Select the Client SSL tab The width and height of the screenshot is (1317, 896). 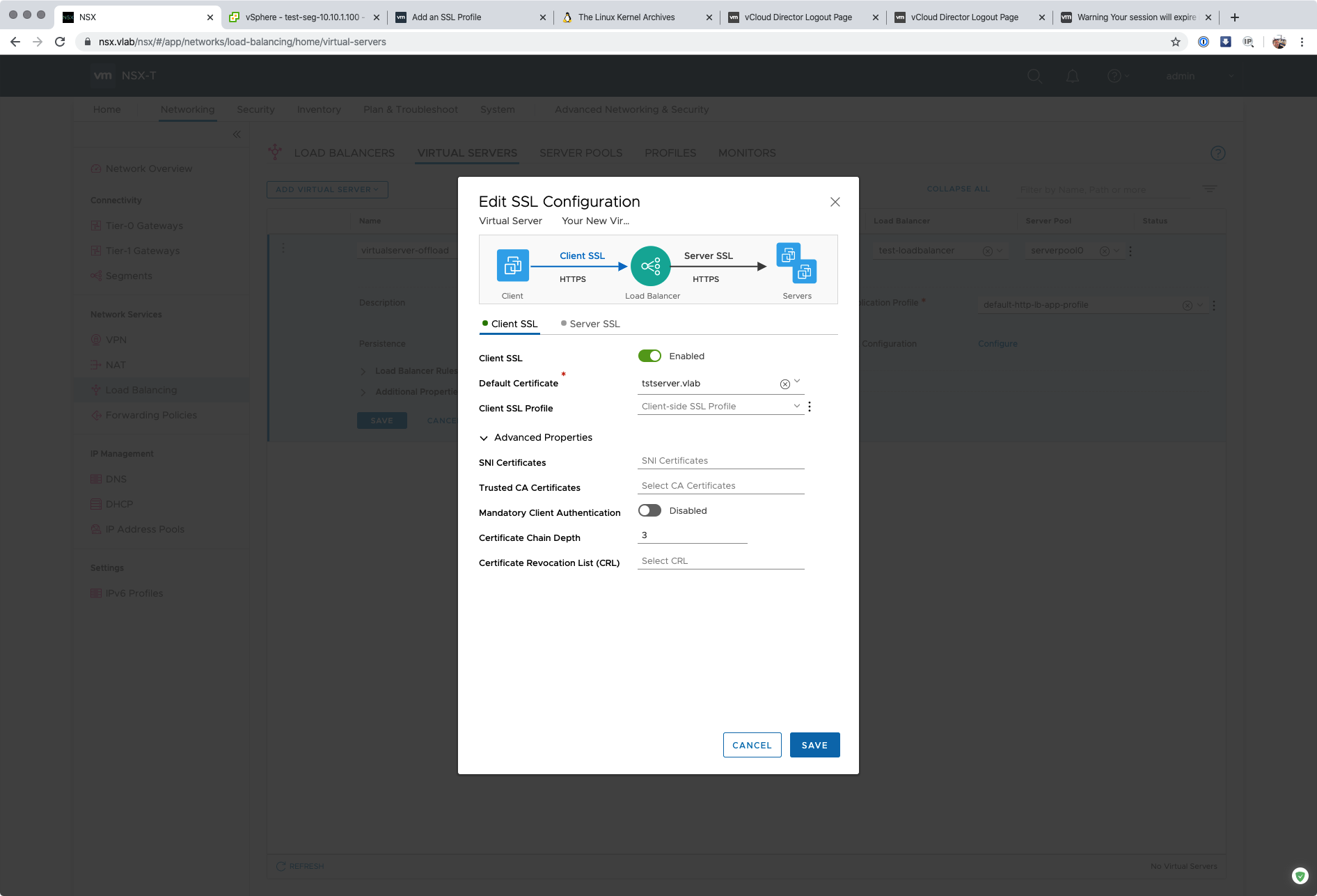tap(514, 324)
